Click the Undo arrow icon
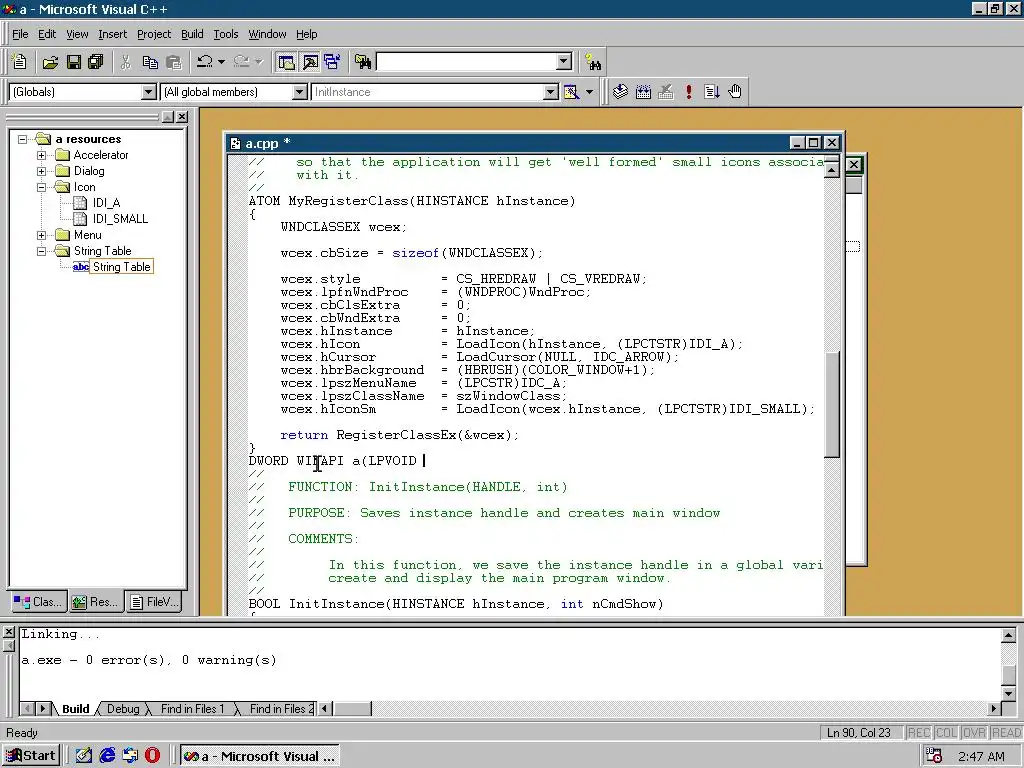This screenshot has width=1024, height=768. point(204,62)
